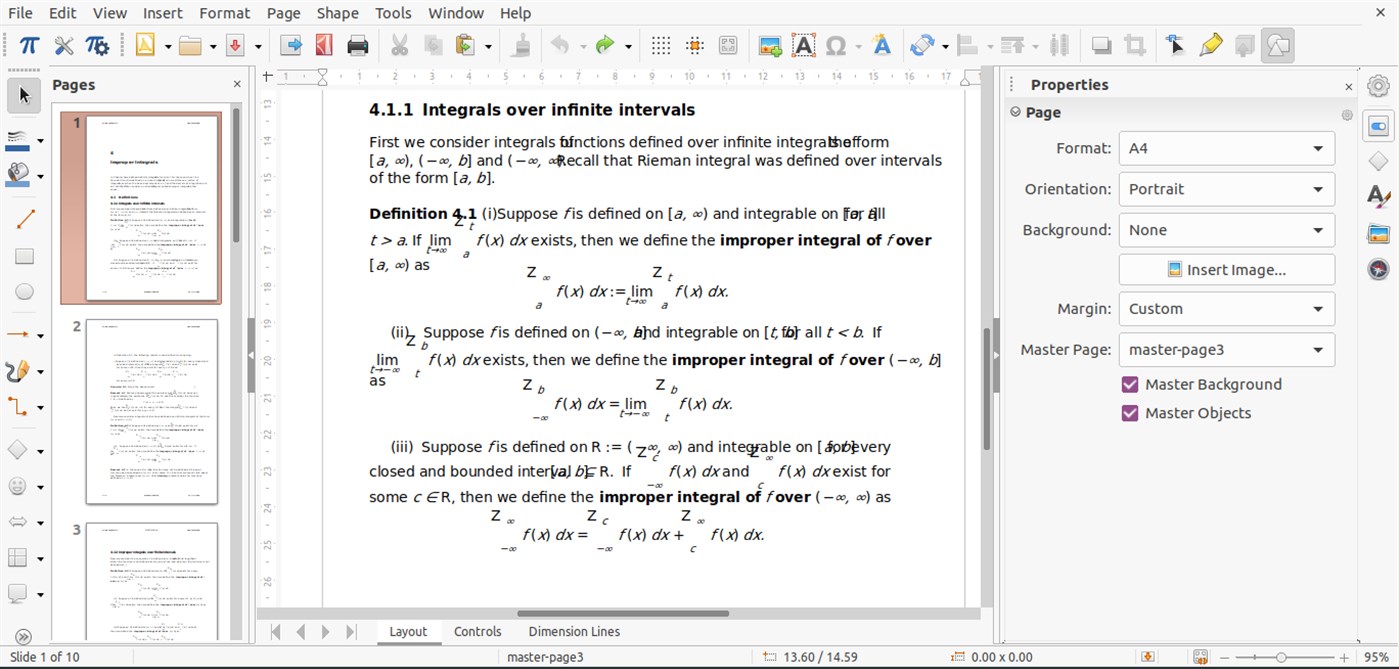
Task: Click the Insert Image button
Action: (1226, 269)
